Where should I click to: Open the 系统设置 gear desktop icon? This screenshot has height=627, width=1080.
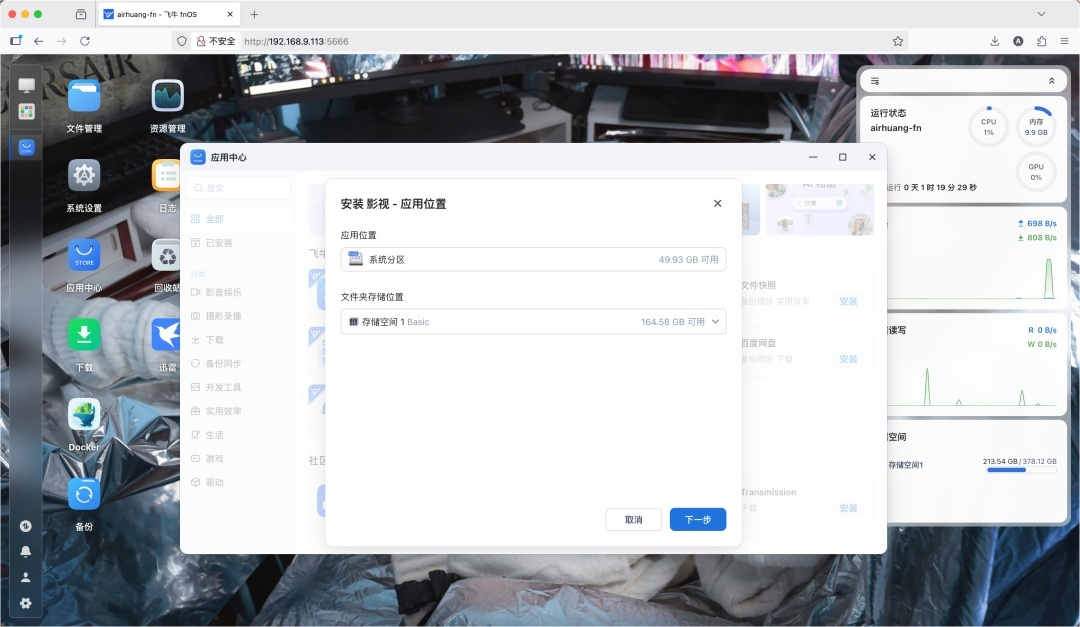coord(84,176)
